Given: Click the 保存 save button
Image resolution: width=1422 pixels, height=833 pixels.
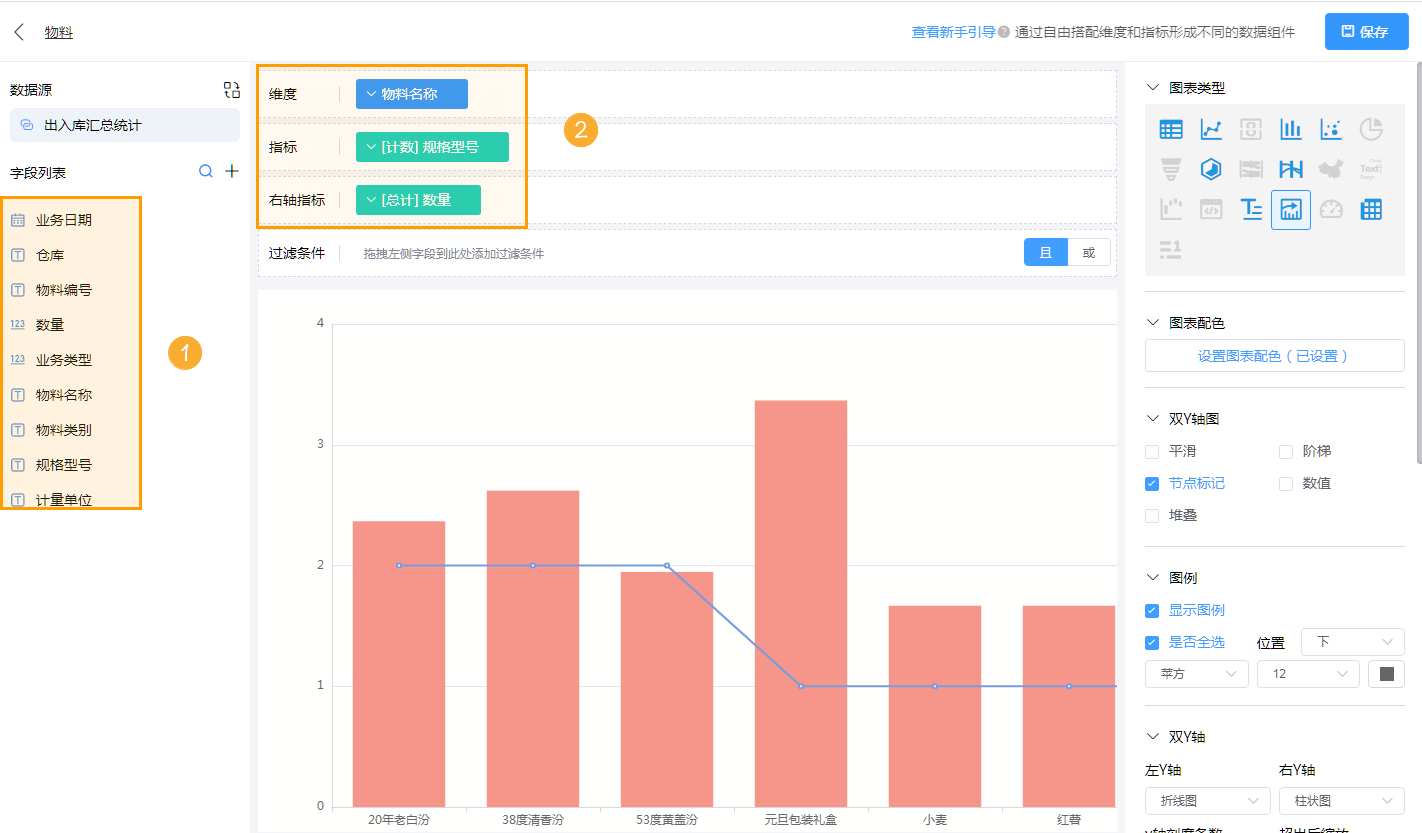Looking at the screenshot, I should (1366, 31).
